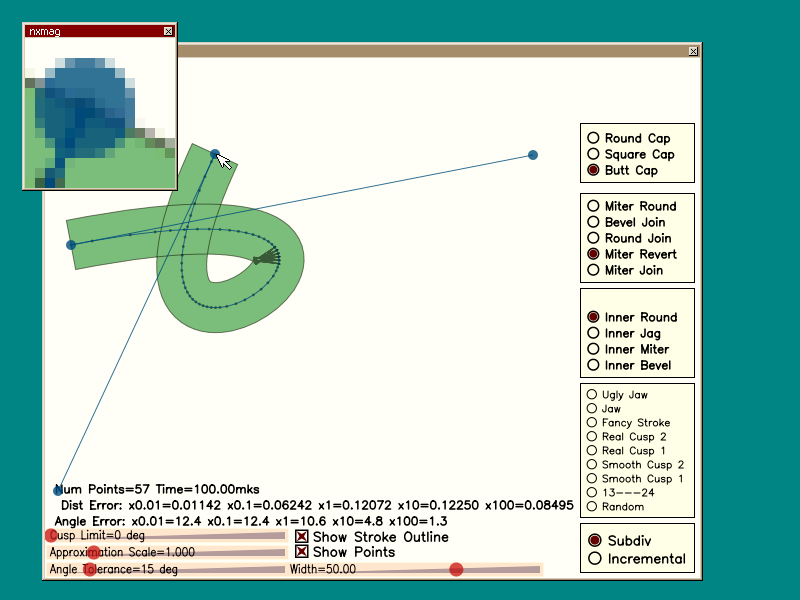800x600 pixels.
Task: Select Subdiv mode
Action: click(619, 540)
